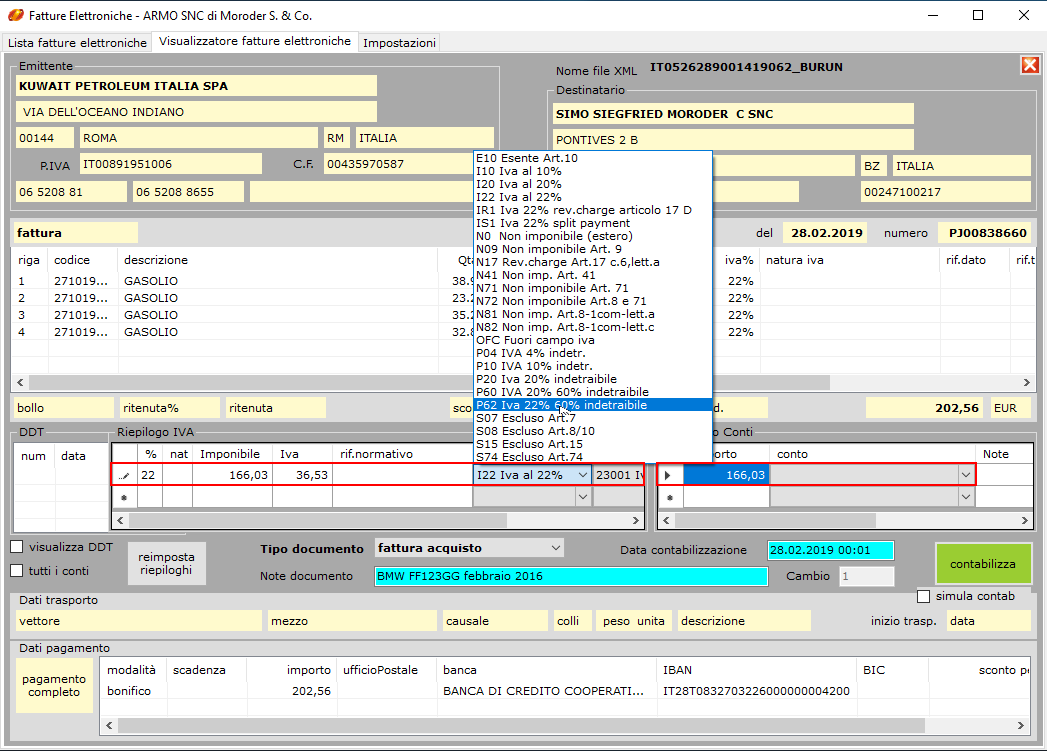Expand the conto dropdown in Conti grid

965,475
